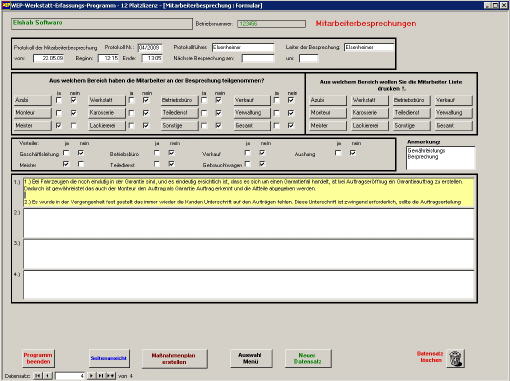The image size is (510, 381).
Task: Click 'Maßnahmenplan erstellen' button
Action: click(x=174, y=359)
